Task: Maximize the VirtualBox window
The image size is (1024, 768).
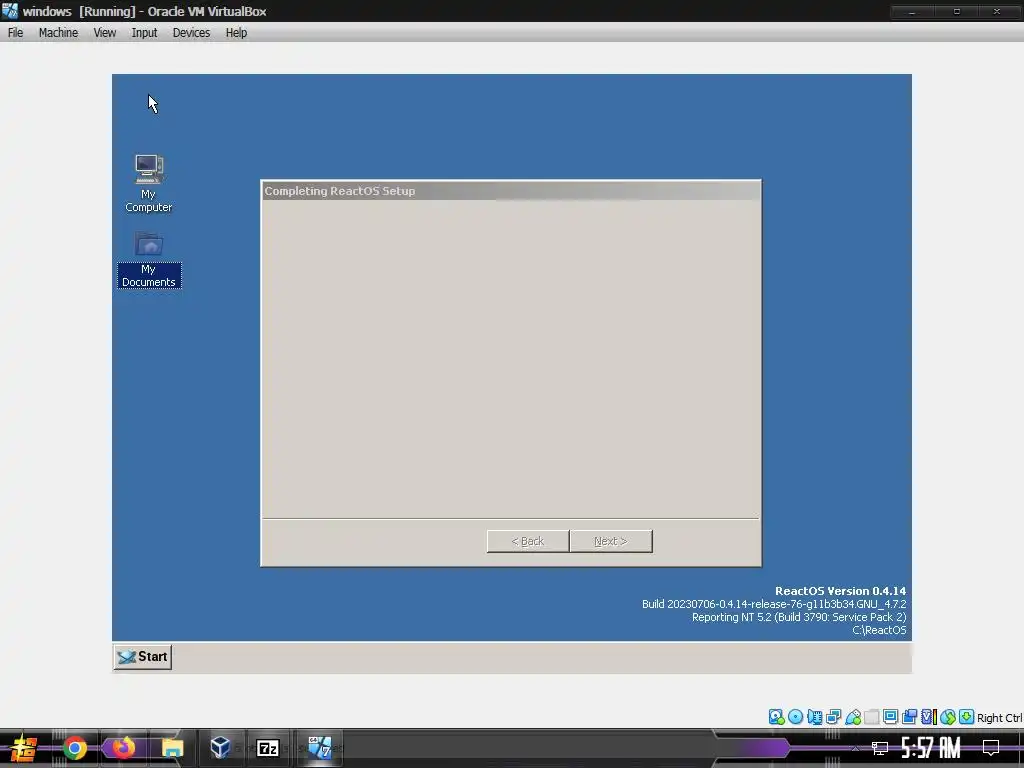Action: click(956, 11)
